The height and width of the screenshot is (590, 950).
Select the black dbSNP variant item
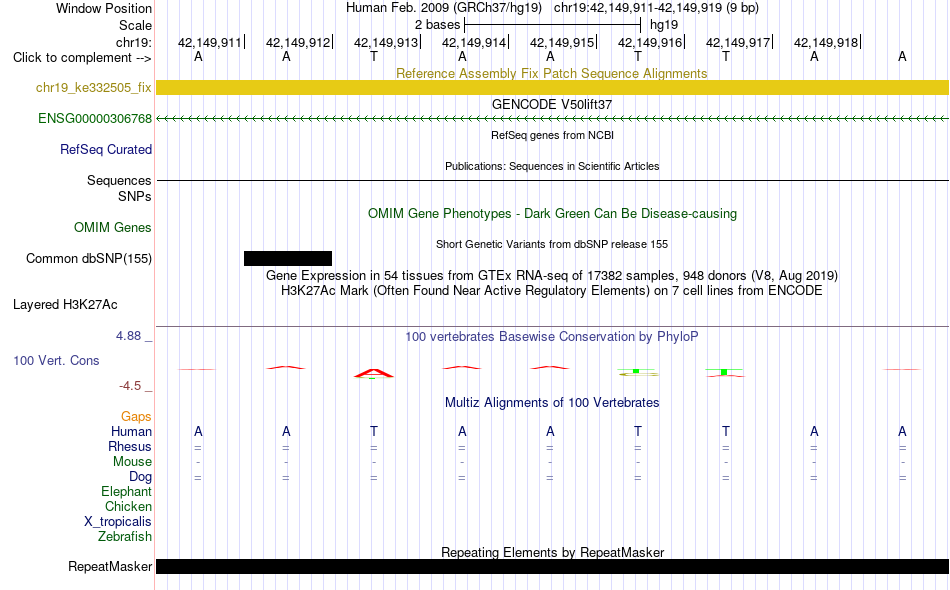coord(288,259)
